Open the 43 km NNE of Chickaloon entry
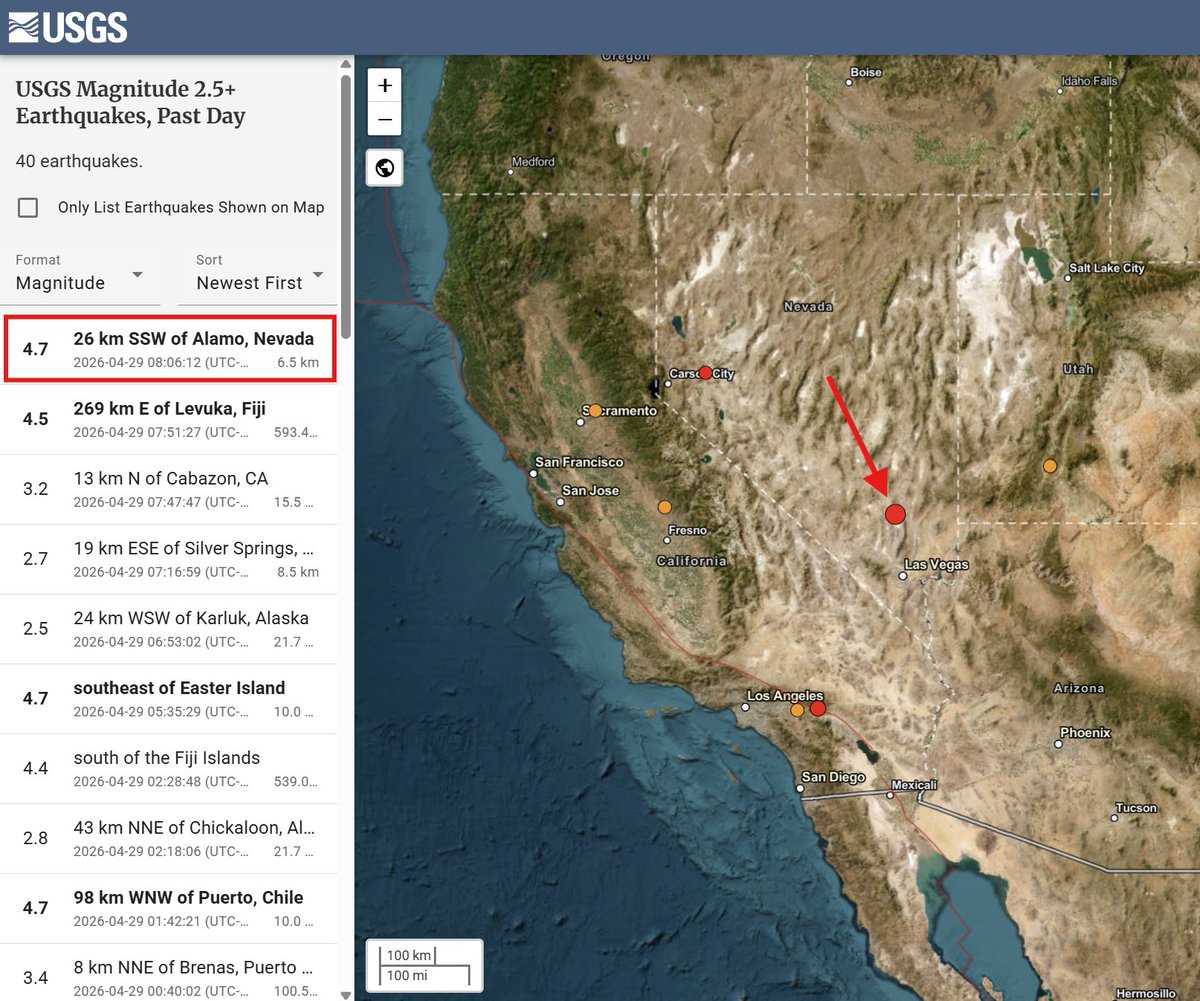Screen dimensions: 1200x1001 [169, 839]
